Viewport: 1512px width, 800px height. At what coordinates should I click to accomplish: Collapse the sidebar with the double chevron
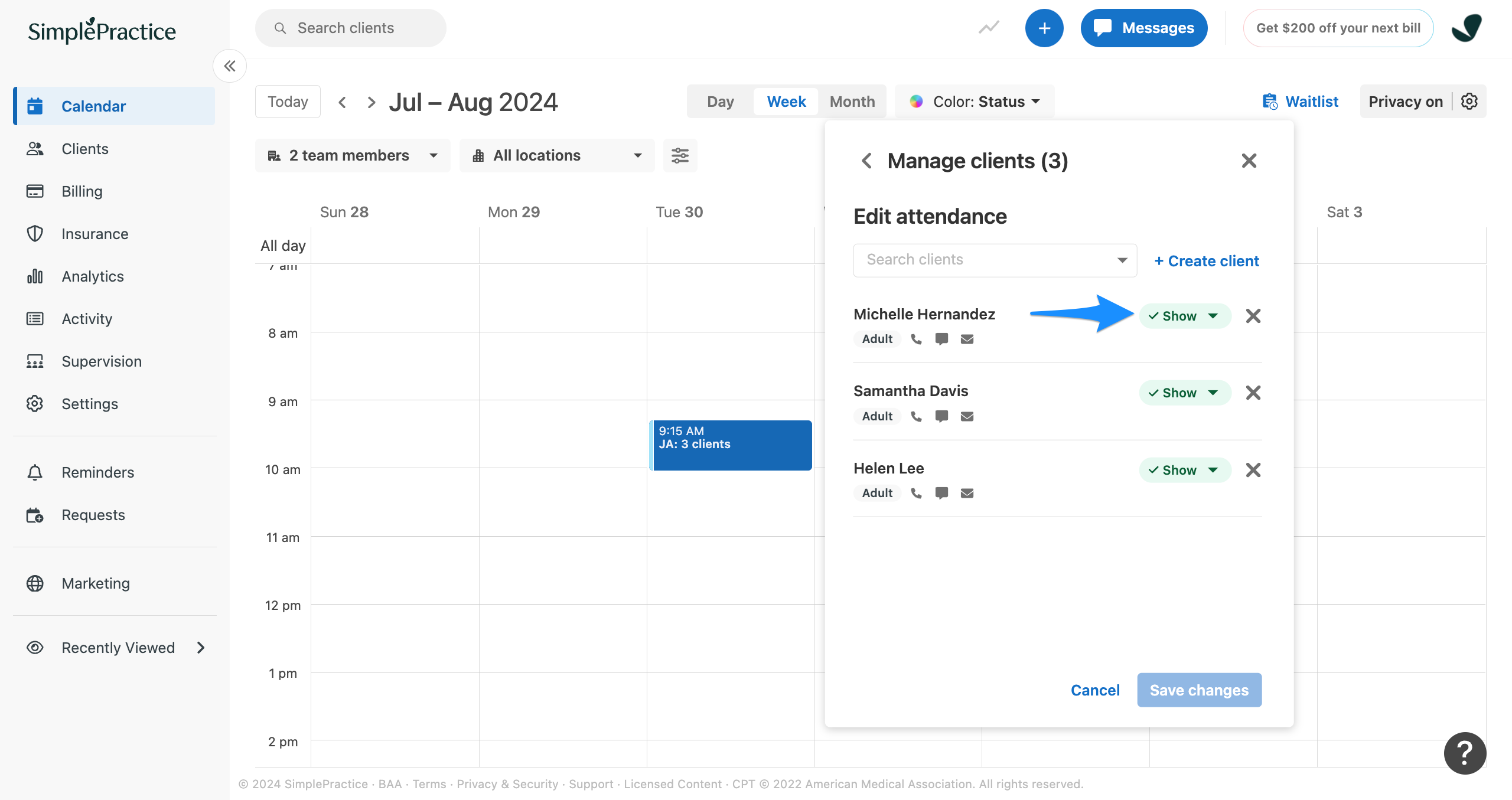[x=230, y=66]
